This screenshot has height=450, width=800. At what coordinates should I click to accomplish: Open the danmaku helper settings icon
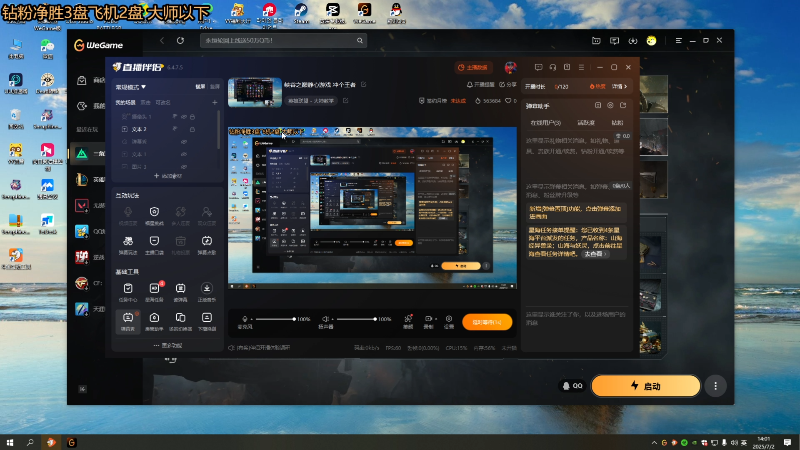point(610,106)
